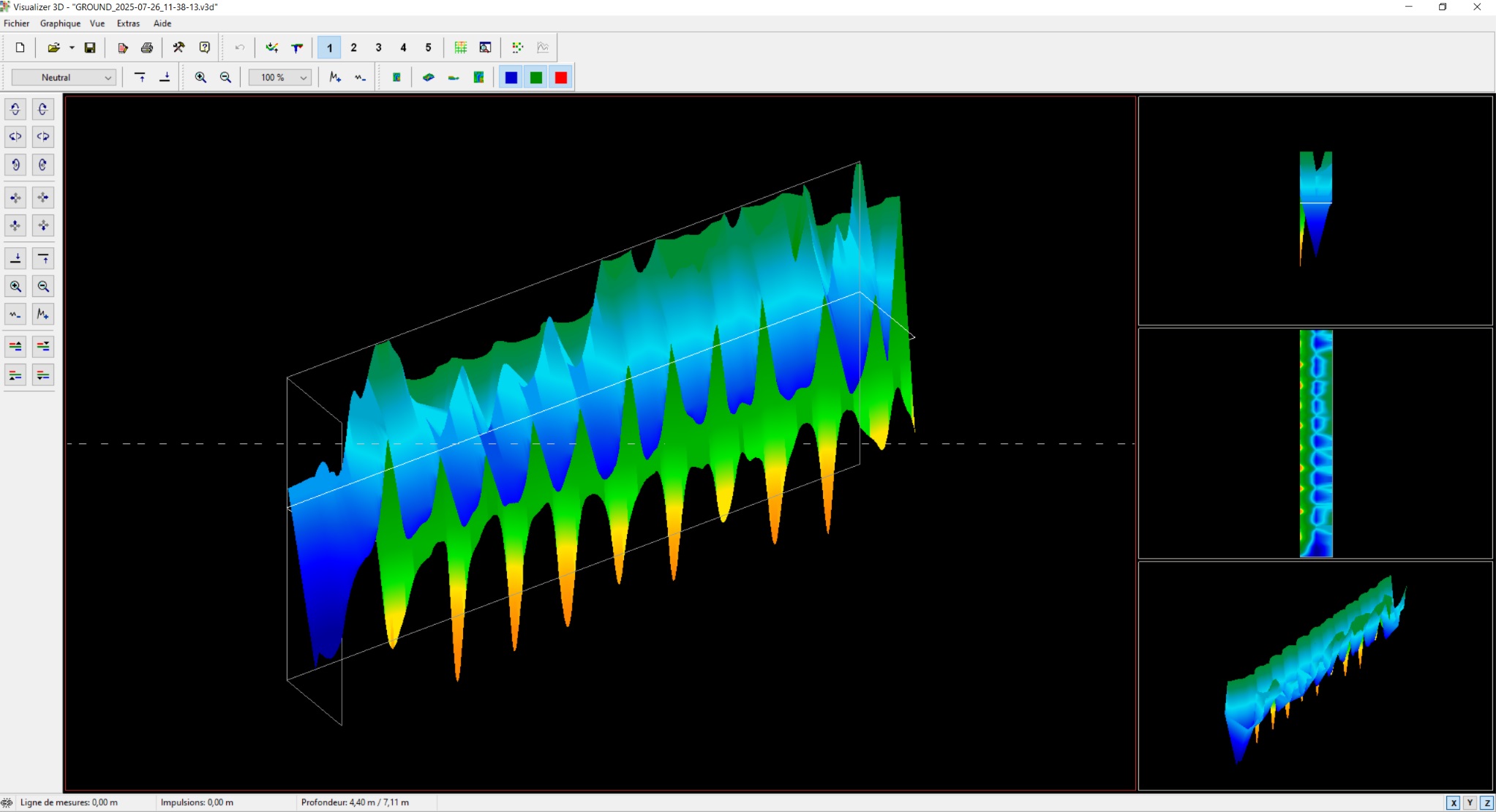Toggle the Z axis button in status bar
The width and height of the screenshot is (1496, 812).
(x=1486, y=802)
